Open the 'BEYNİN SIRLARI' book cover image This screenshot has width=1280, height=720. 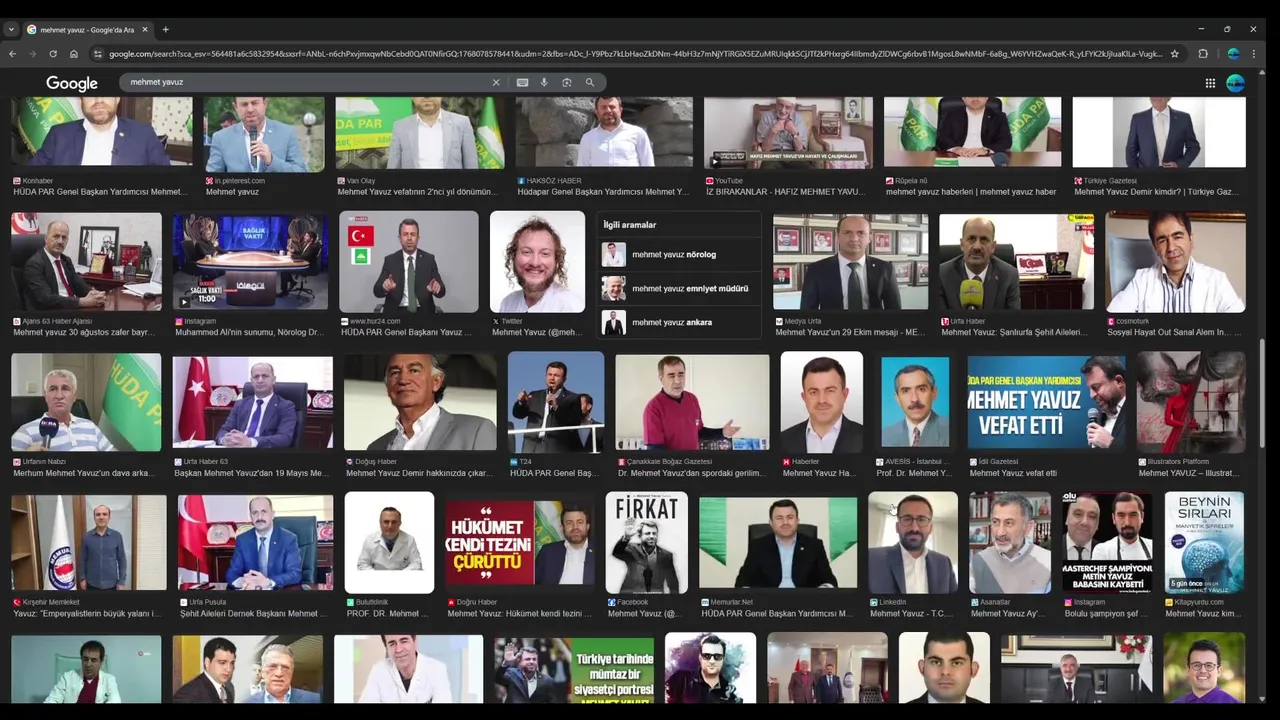(1204, 542)
